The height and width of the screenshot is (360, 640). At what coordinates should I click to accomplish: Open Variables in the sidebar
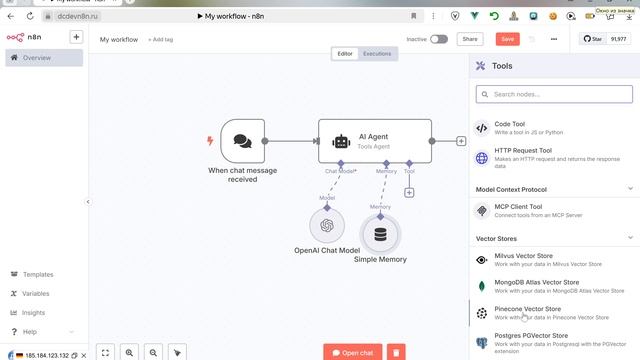(x=36, y=293)
